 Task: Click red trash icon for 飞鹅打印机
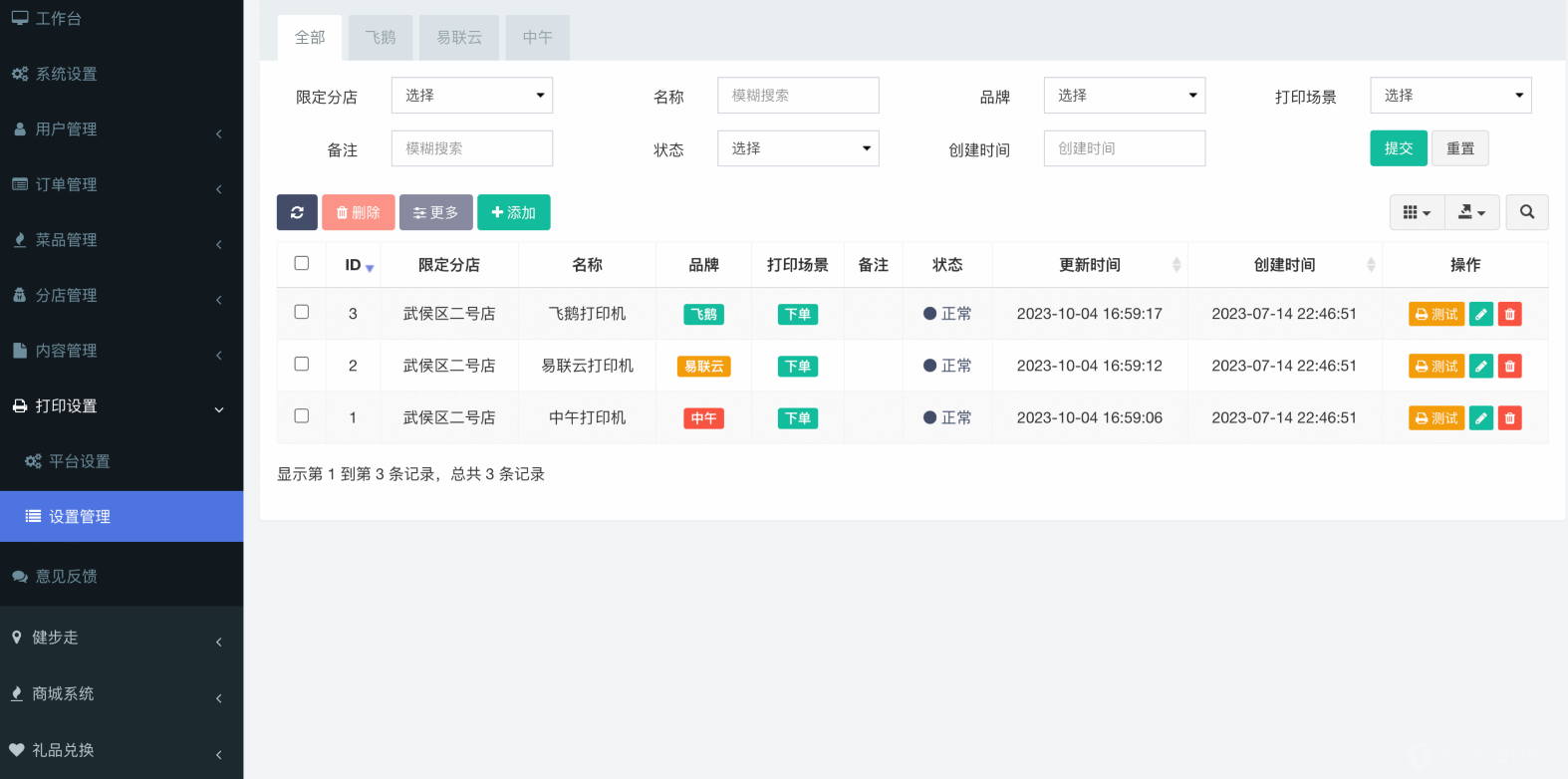pos(1509,315)
